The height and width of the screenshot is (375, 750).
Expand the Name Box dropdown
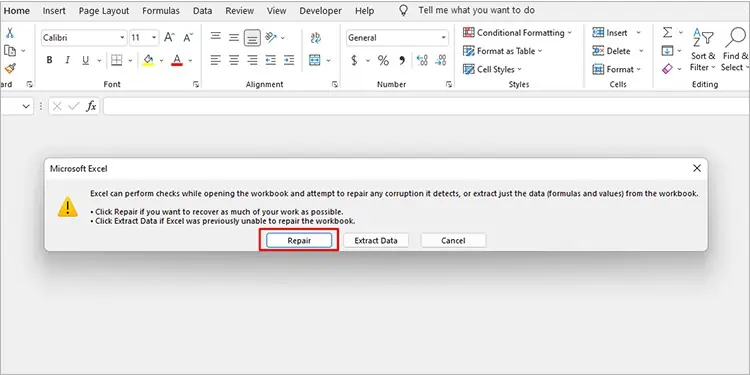click(26, 107)
